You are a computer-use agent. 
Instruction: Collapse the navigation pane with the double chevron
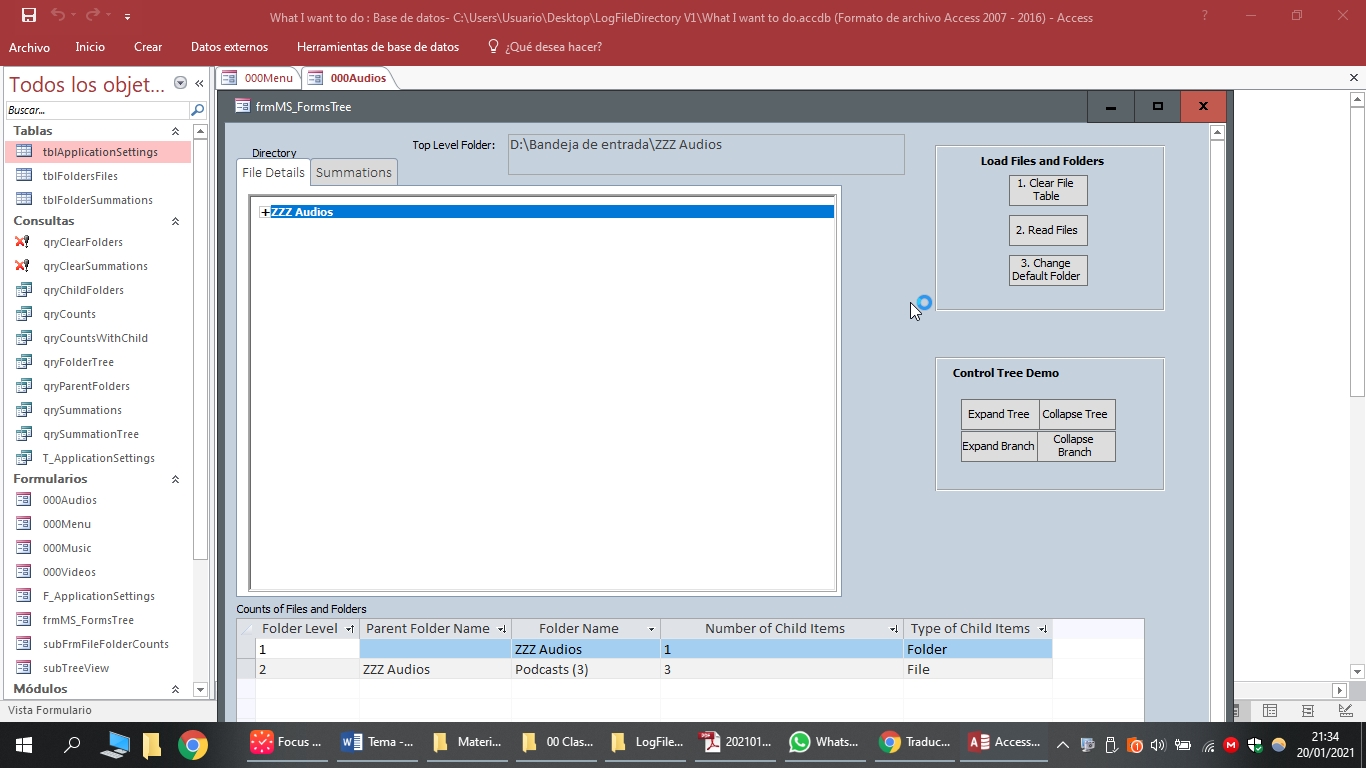pos(199,84)
